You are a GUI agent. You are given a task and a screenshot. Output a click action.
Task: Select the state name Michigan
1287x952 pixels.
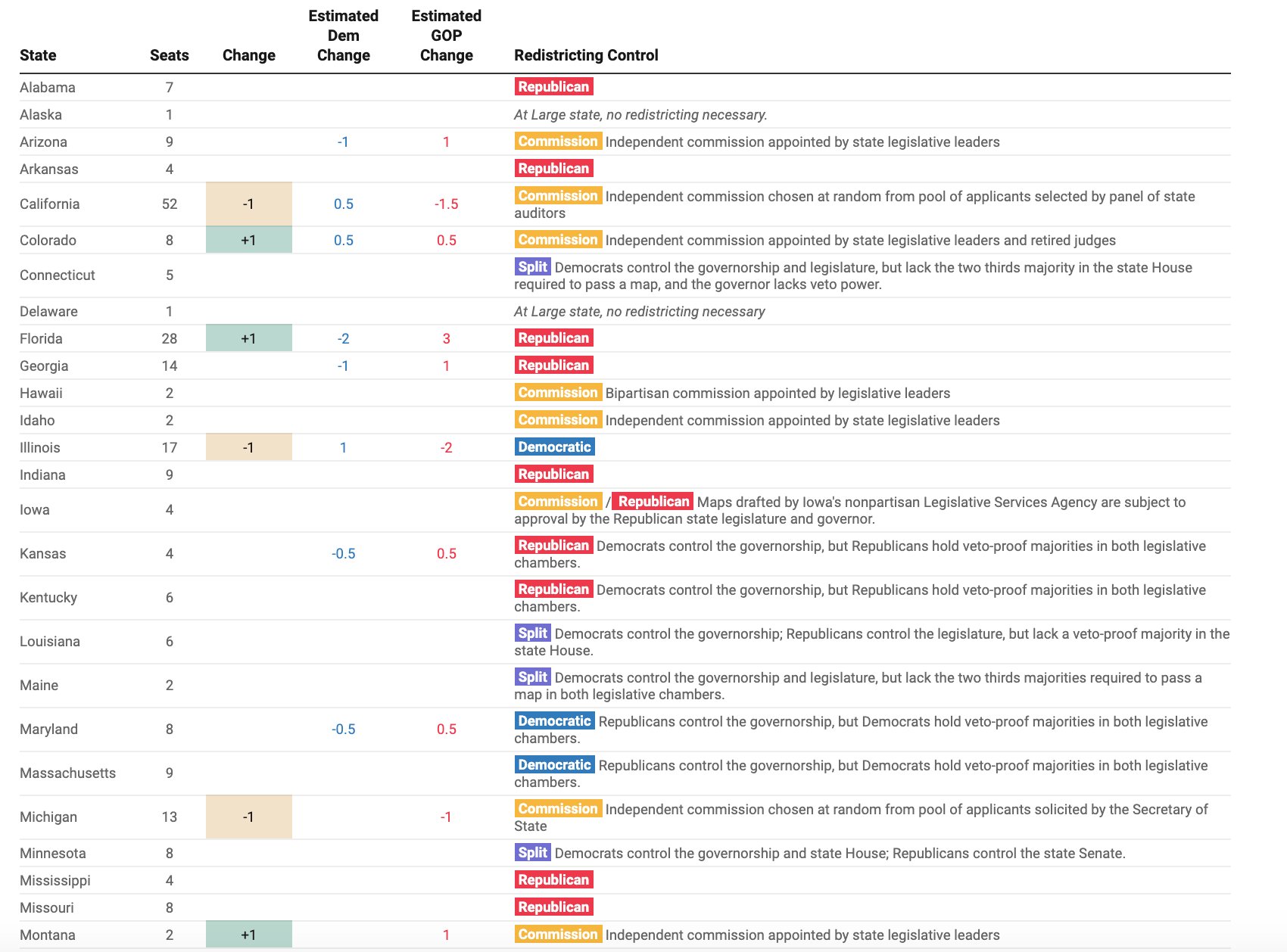point(48,817)
